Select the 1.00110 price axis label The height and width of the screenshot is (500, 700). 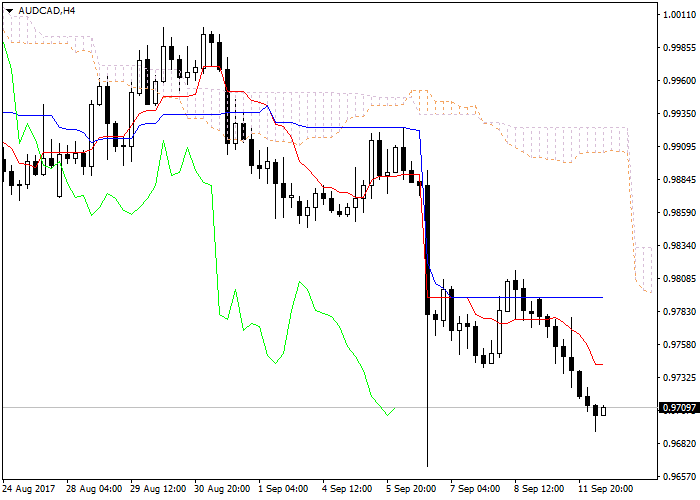point(679,15)
